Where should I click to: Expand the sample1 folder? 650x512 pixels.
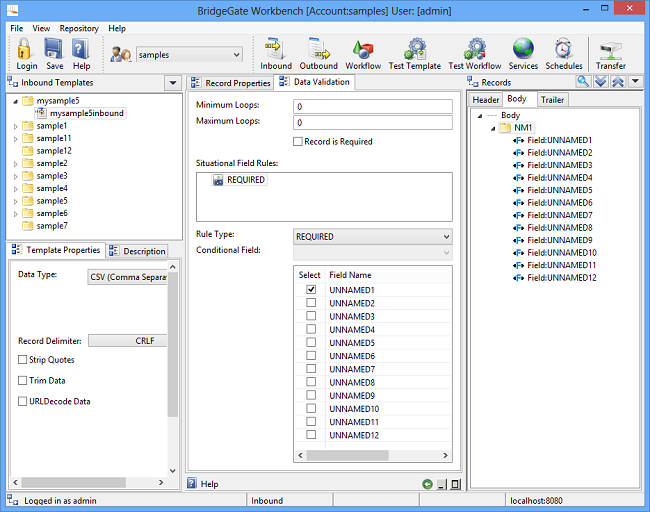pyautogui.click(x=15, y=126)
